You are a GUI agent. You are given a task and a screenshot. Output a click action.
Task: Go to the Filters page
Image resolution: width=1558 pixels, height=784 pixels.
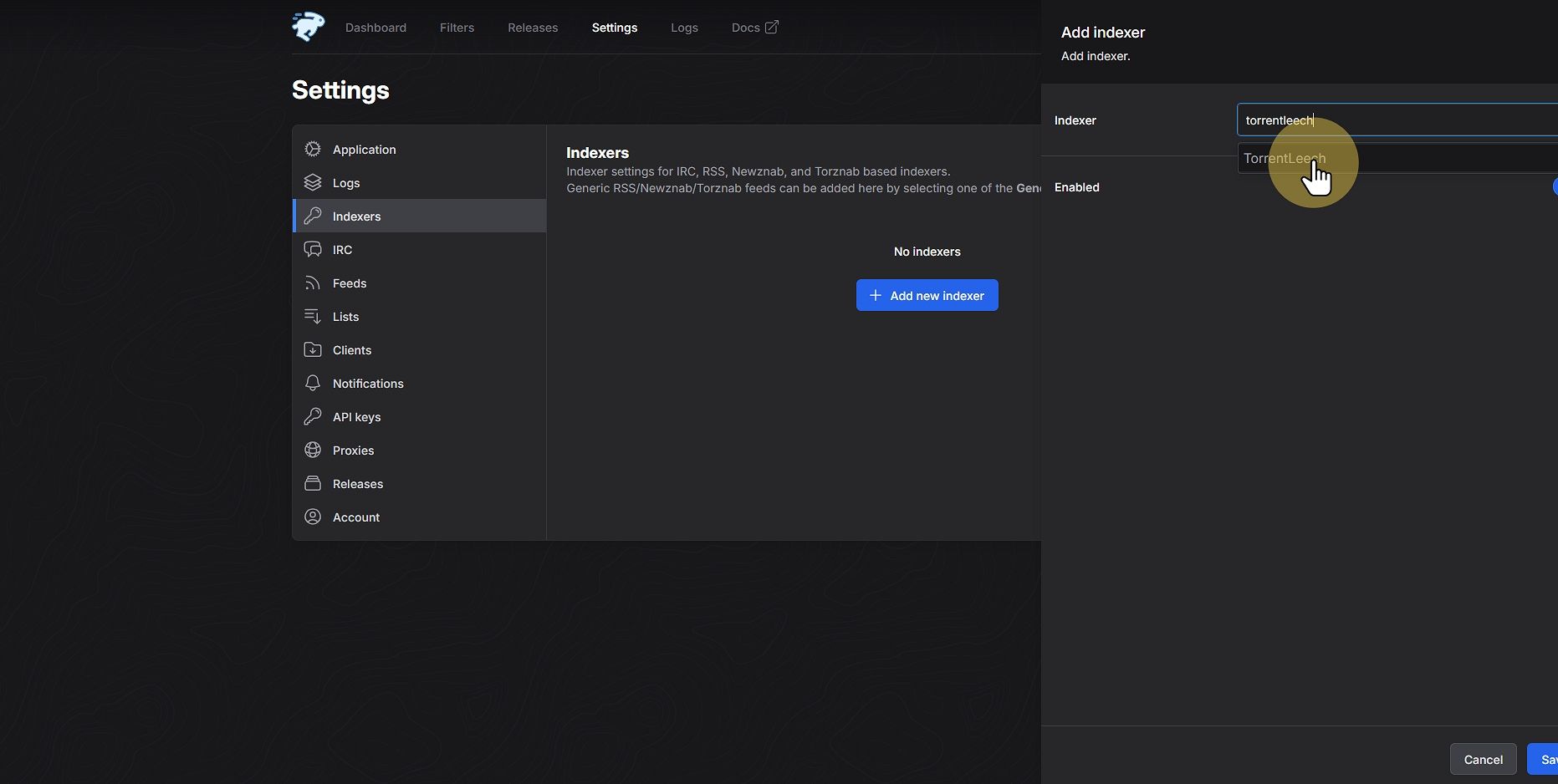coord(457,28)
